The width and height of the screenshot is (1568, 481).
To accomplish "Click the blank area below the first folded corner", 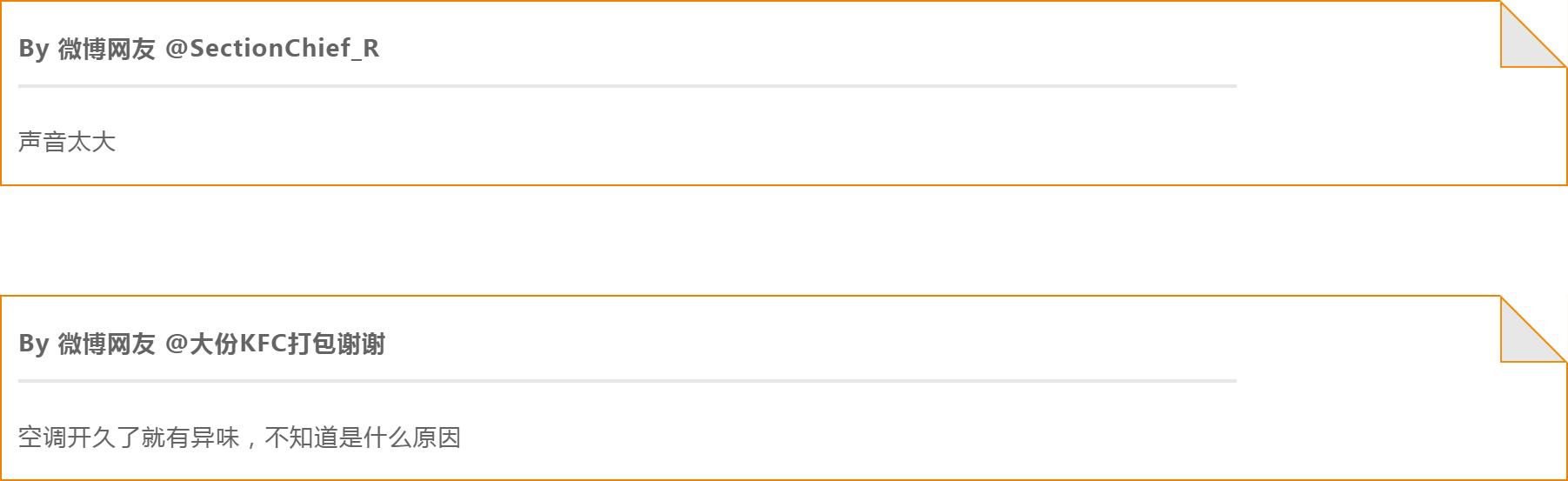I will [1531, 130].
